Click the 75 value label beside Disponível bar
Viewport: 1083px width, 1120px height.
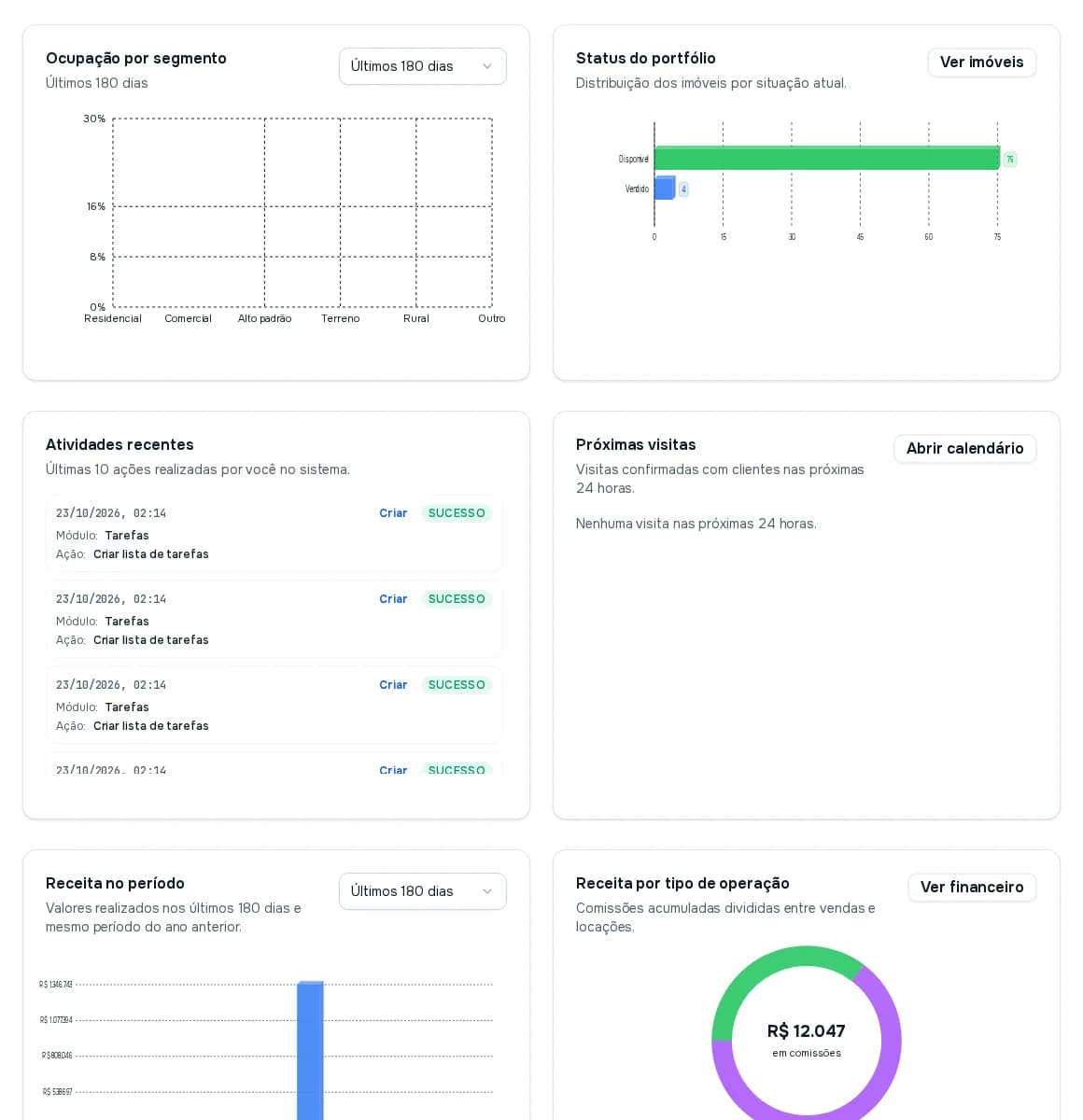coord(1009,160)
